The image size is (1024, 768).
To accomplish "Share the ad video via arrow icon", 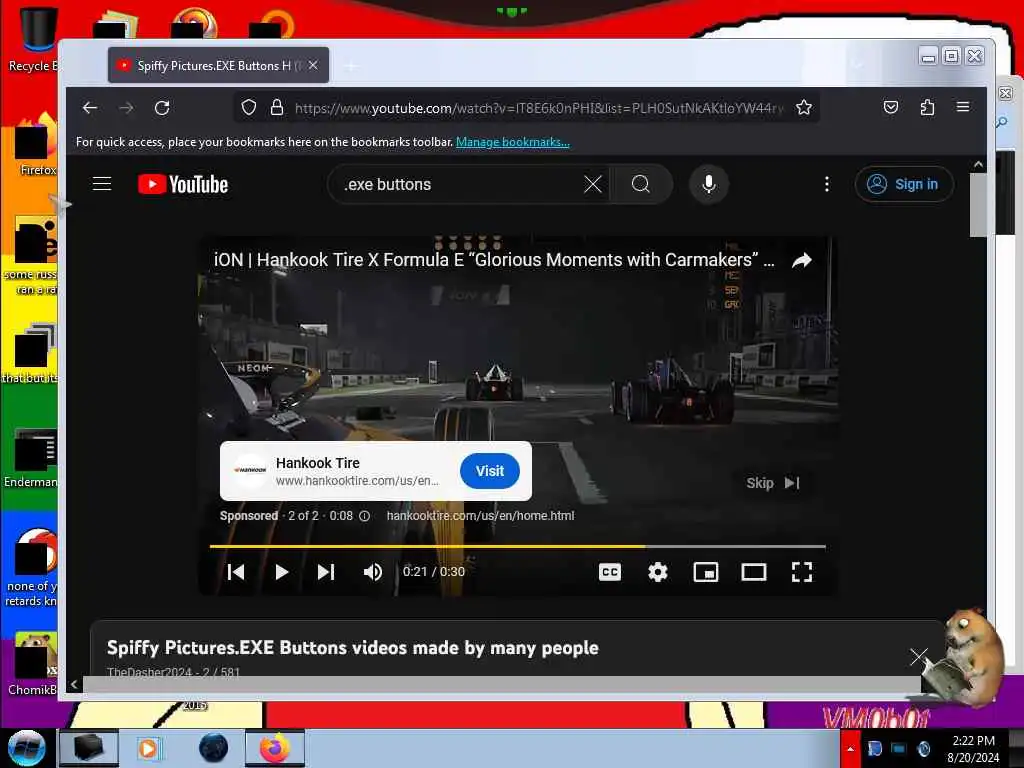I will [x=801, y=261].
